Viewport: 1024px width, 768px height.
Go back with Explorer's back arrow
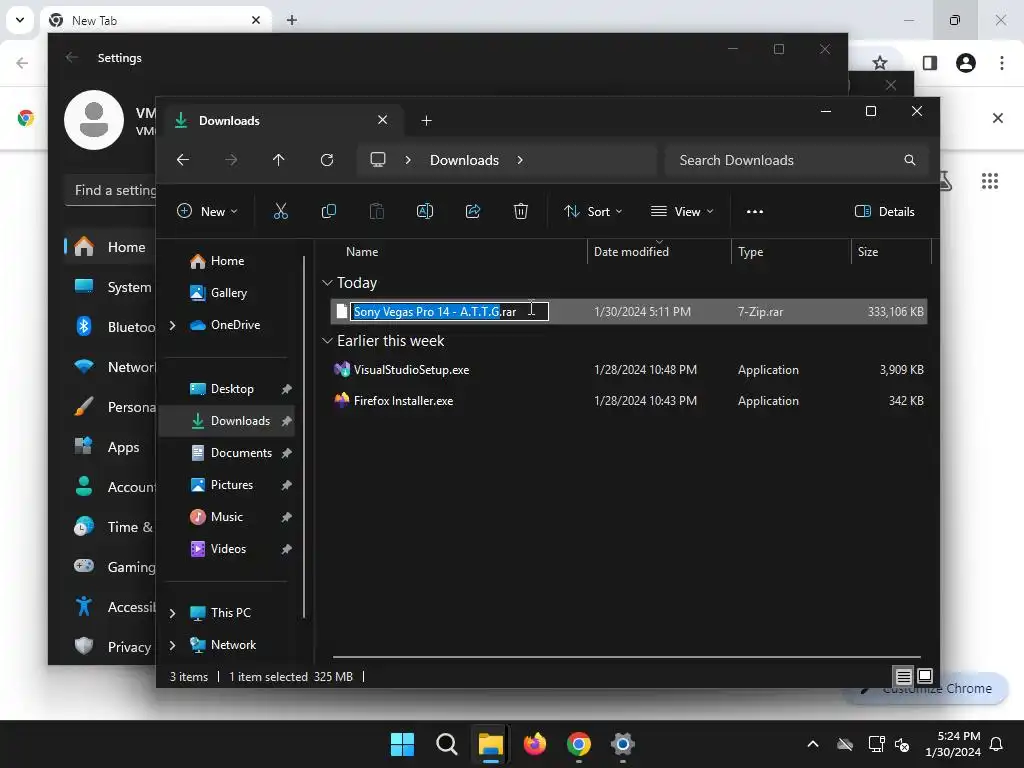pos(183,160)
